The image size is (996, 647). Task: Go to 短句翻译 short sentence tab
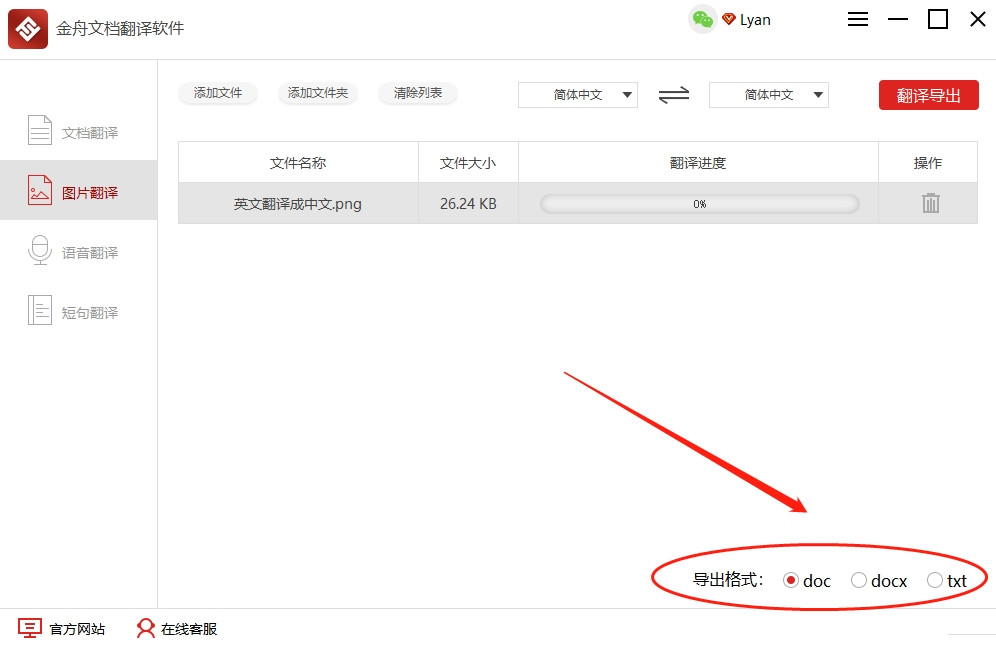pos(78,312)
